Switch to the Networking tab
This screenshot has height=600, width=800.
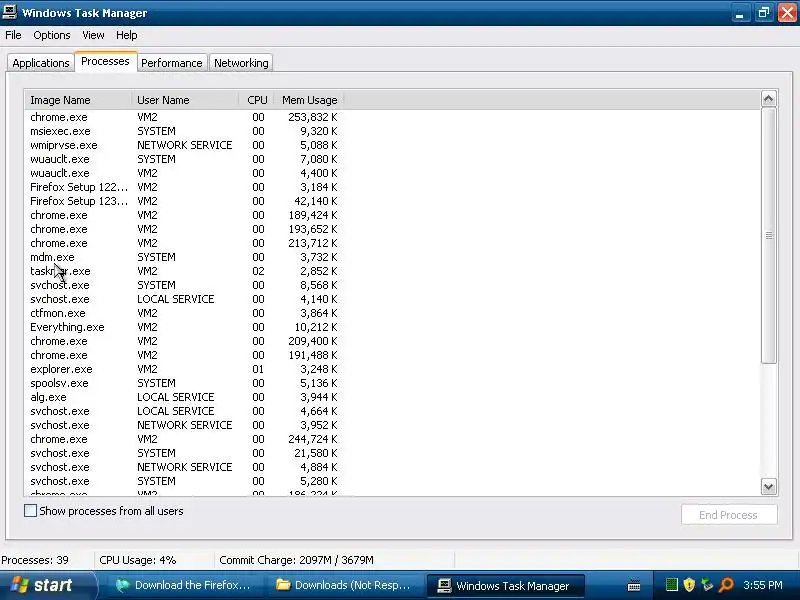[241, 63]
